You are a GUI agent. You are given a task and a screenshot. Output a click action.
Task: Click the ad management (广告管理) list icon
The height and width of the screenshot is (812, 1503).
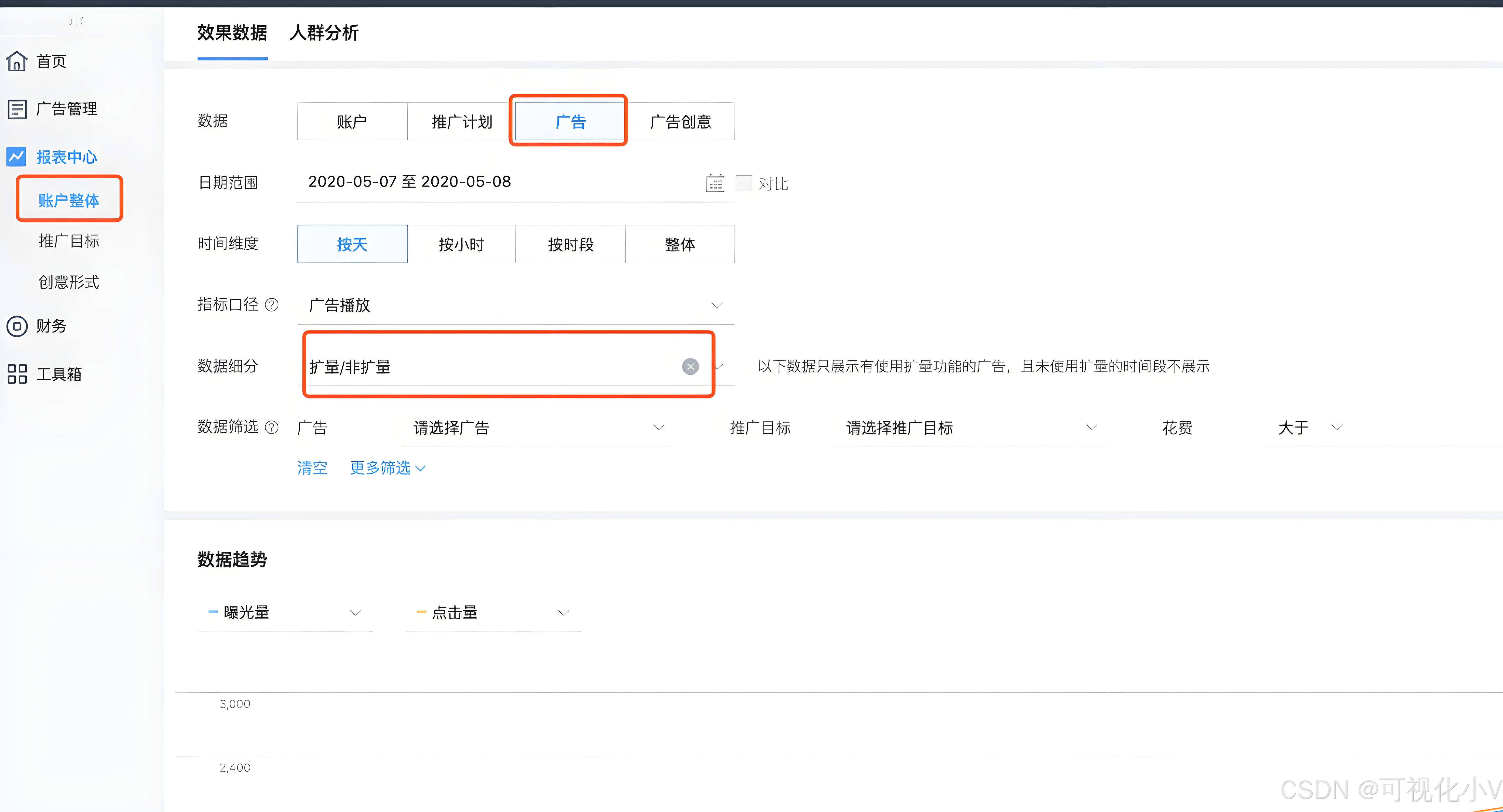point(17,109)
